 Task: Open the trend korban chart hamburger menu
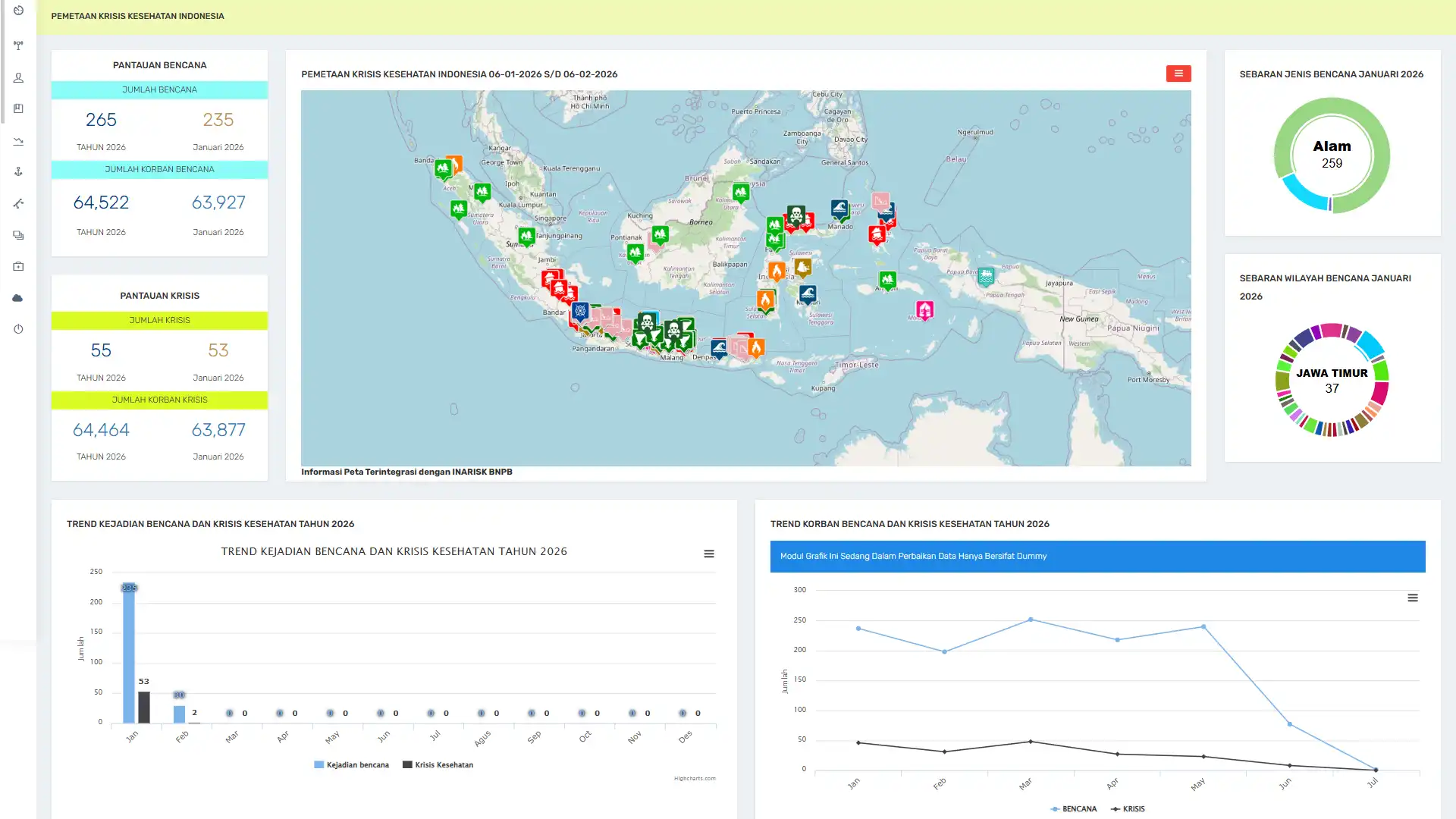(1412, 598)
